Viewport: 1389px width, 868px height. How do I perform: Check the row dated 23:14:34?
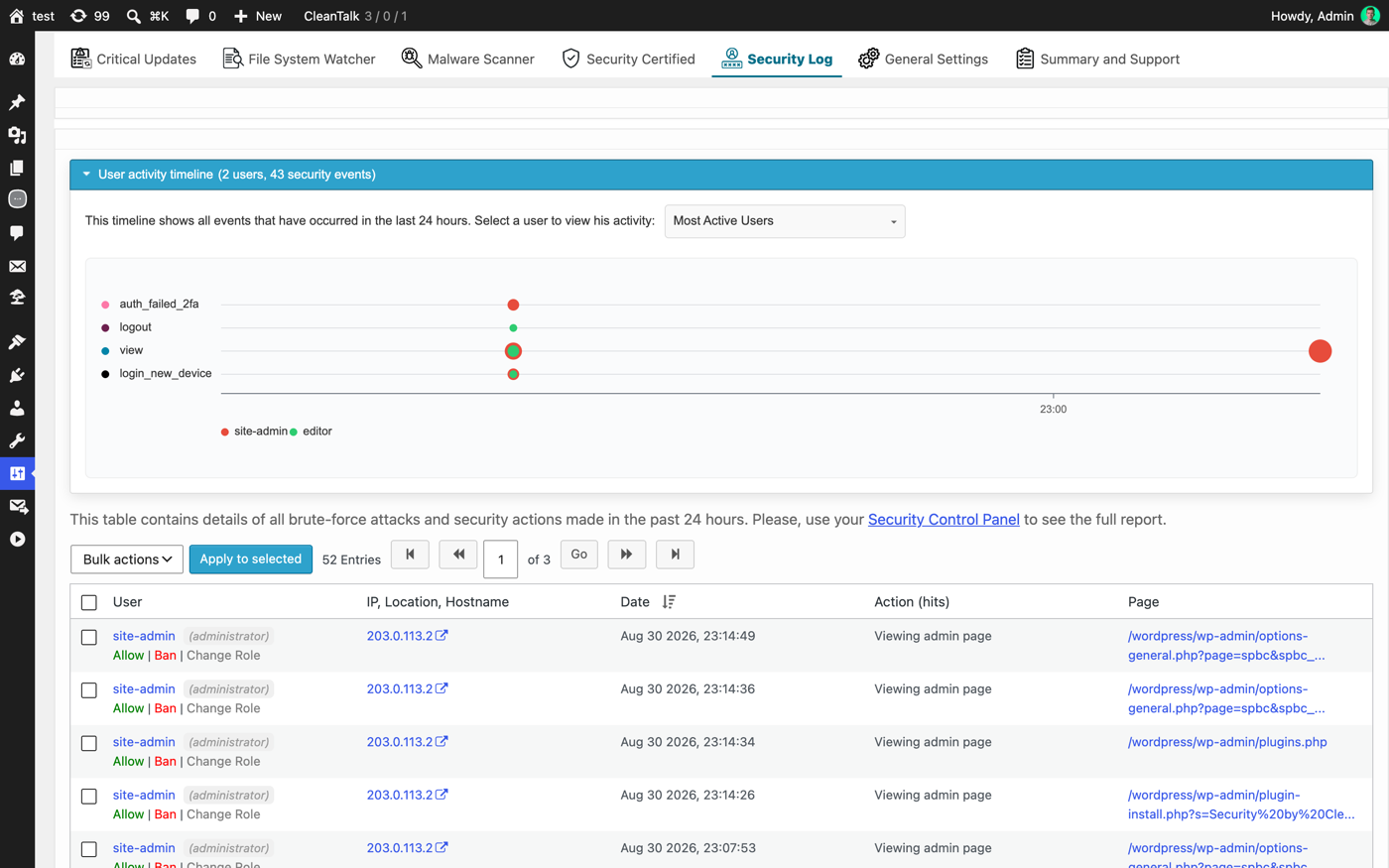coord(89,743)
